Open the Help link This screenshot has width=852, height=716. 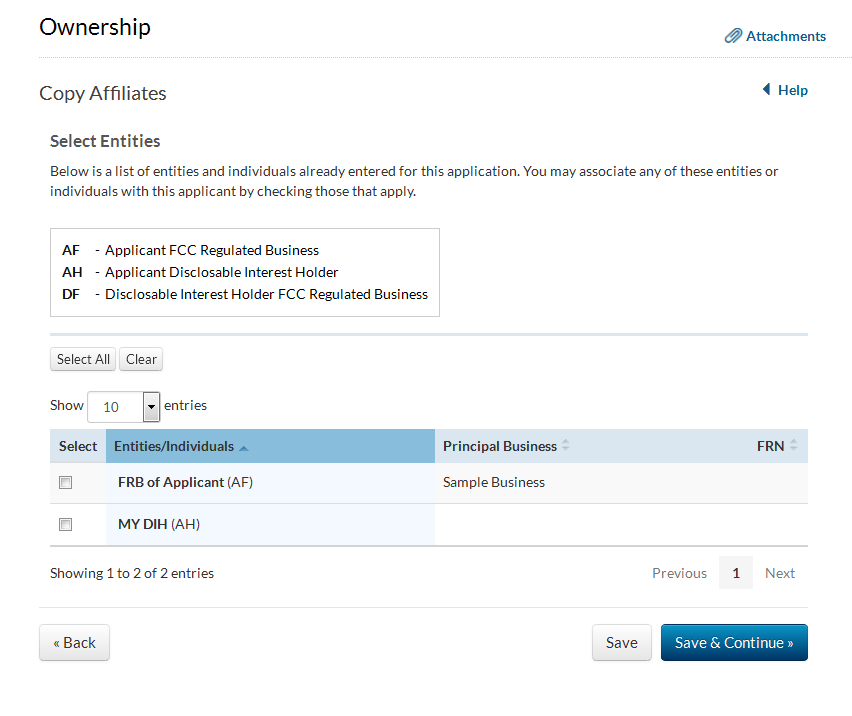pyautogui.click(x=793, y=90)
